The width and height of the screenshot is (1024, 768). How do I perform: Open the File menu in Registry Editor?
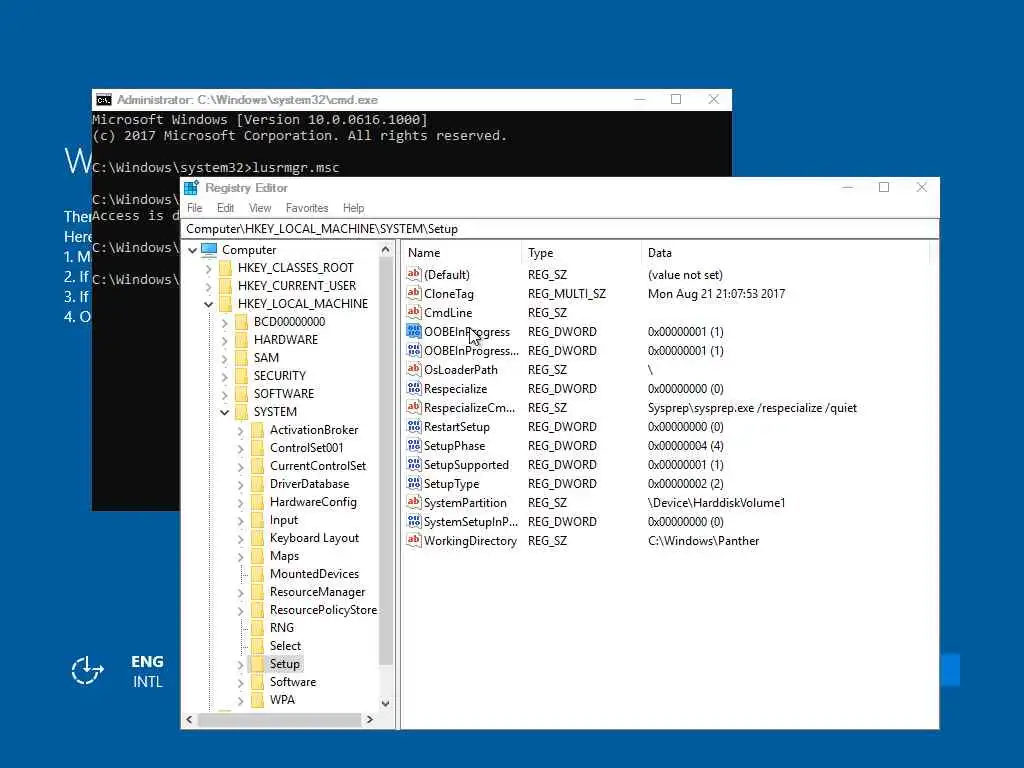(x=195, y=208)
